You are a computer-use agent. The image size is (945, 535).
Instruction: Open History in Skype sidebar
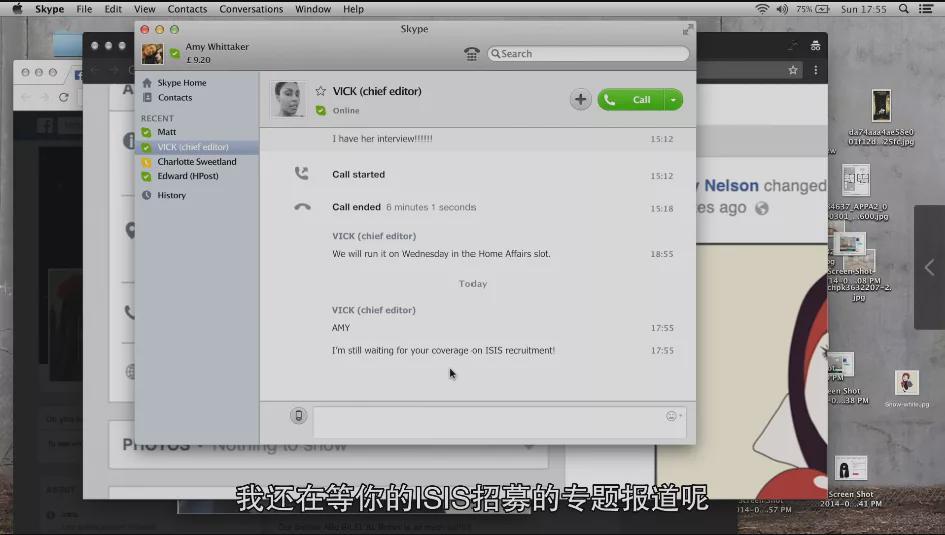(x=172, y=195)
